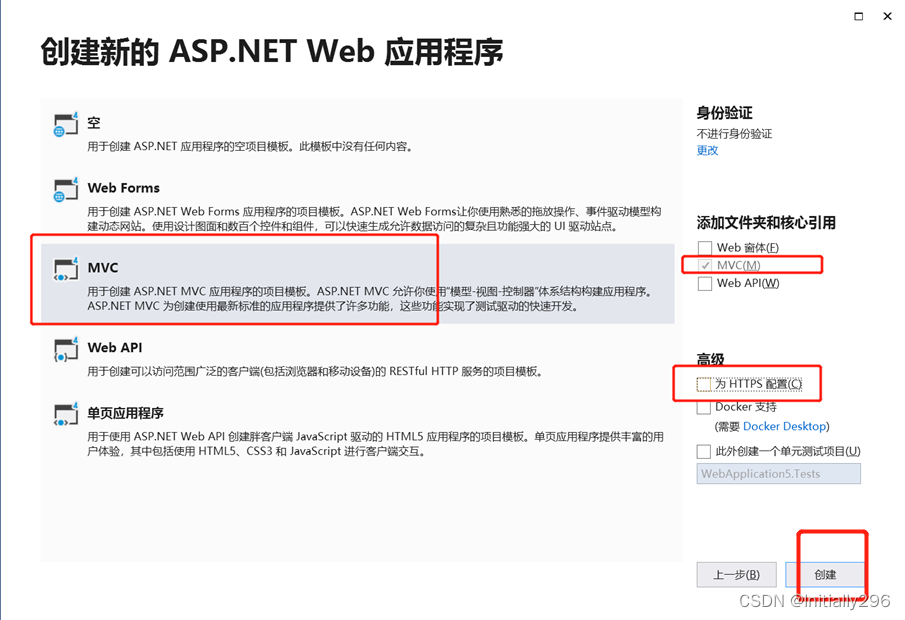The image size is (905, 620).
Task: Click the Web API RESTful HTTP description text
Action: pos(316,371)
